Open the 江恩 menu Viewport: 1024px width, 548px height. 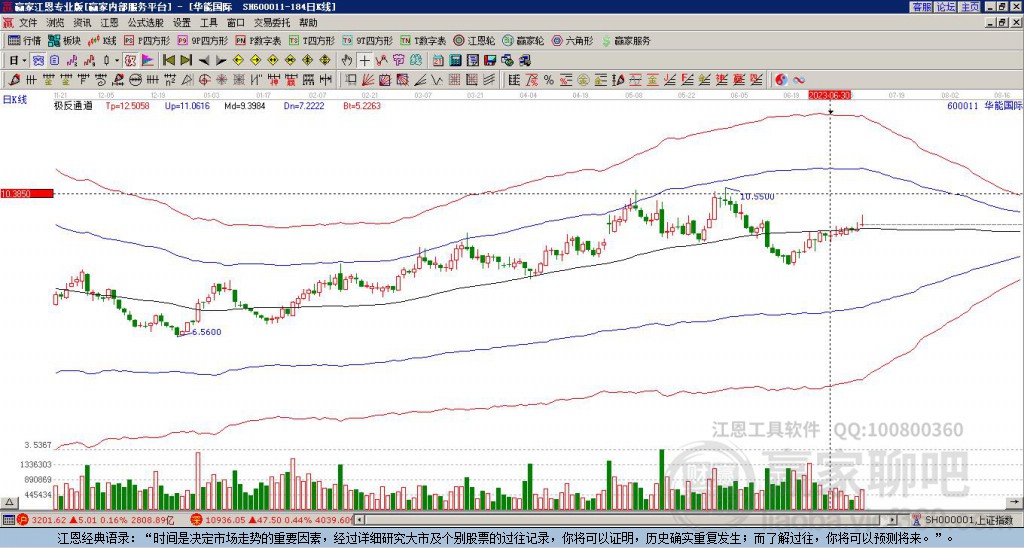click(x=109, y=23)
